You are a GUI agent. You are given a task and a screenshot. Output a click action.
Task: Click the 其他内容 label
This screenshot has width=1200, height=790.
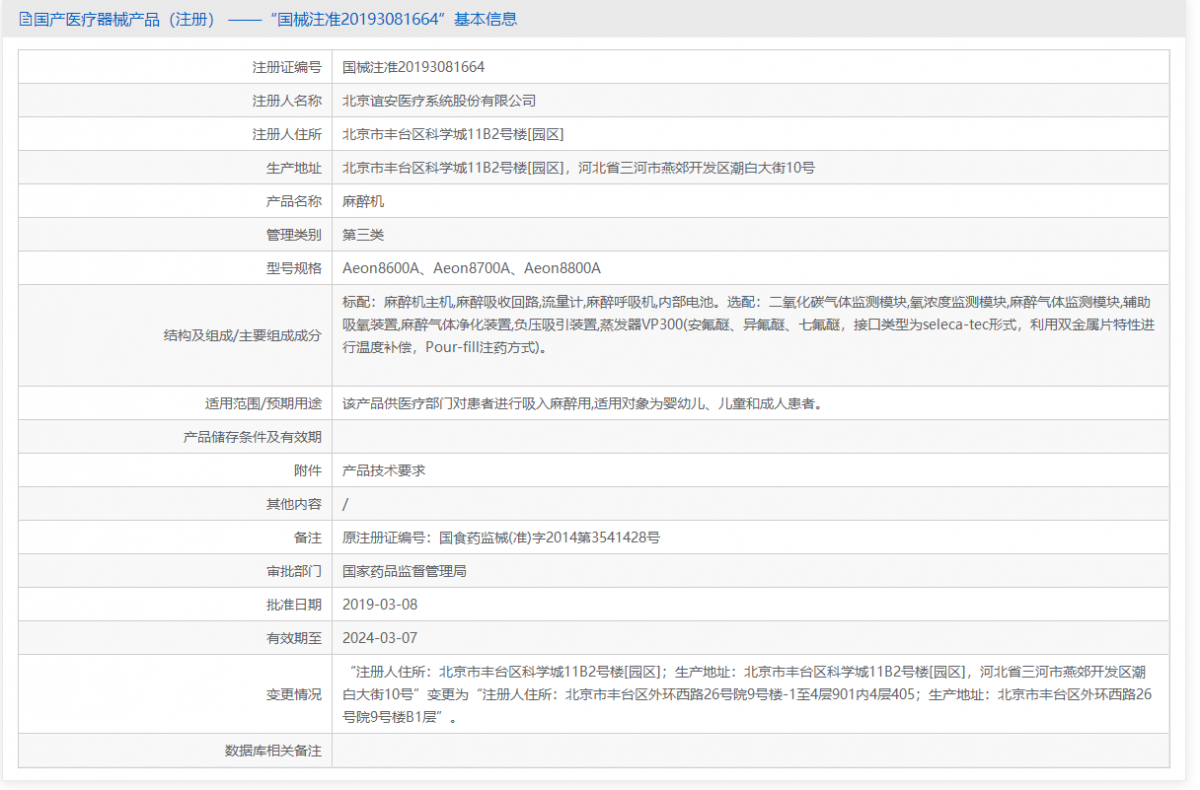294,504
